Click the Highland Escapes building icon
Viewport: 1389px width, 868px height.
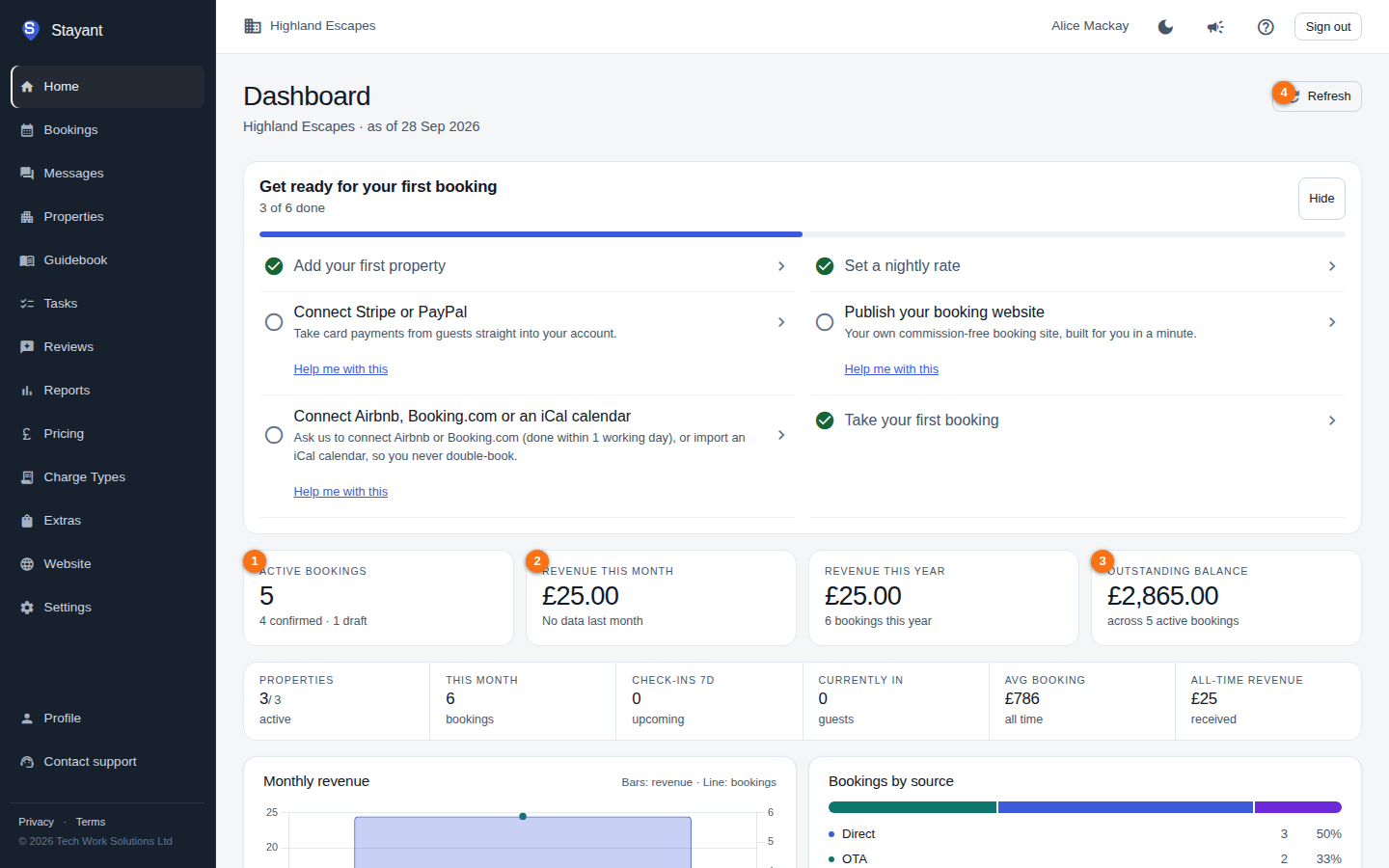tap(253, 26)
